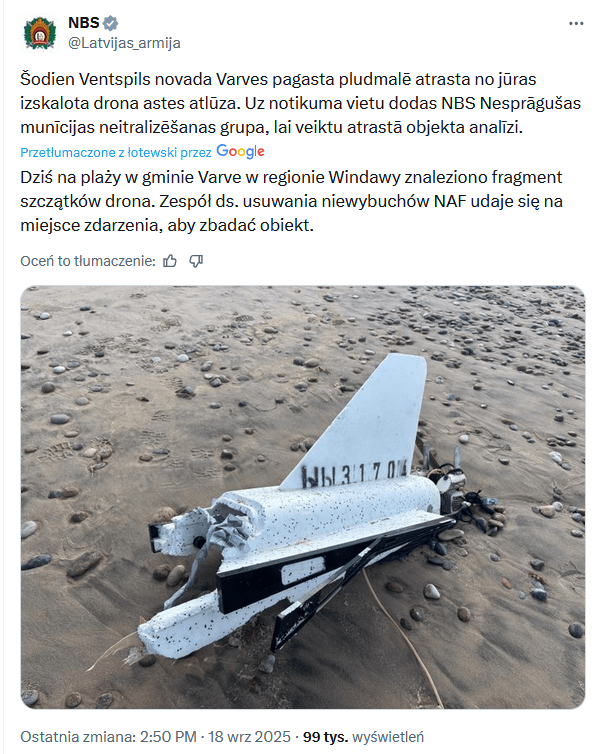The image size is (599, 754).
Task: Click the original Latvian tweet text
Action: 300,103
